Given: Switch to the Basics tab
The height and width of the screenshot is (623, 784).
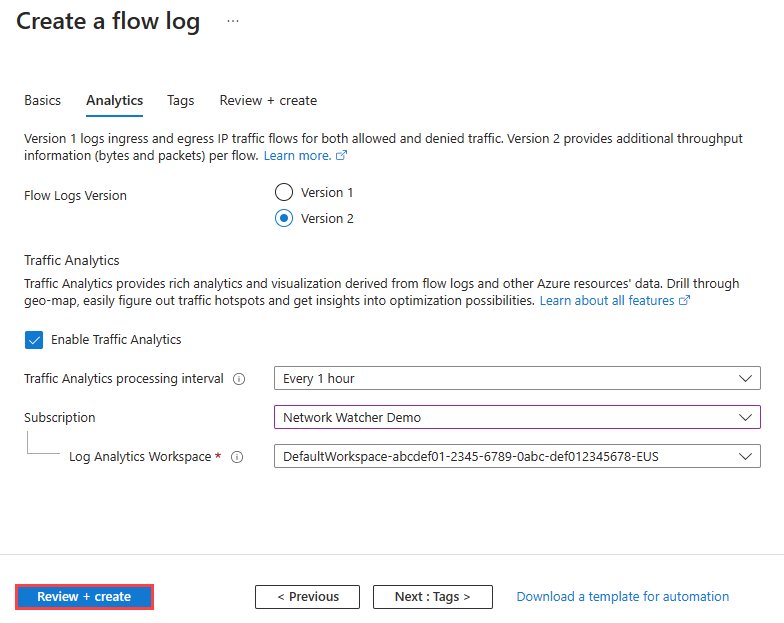Looking at the screenshot, I should point(42,101).
